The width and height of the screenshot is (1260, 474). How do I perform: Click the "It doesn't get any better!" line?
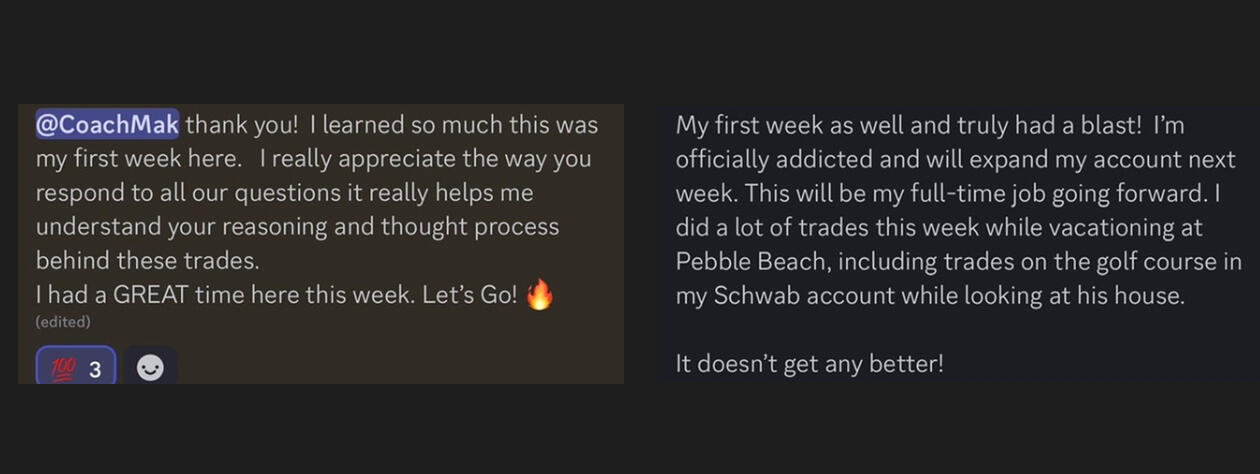(x=809, y=363)
